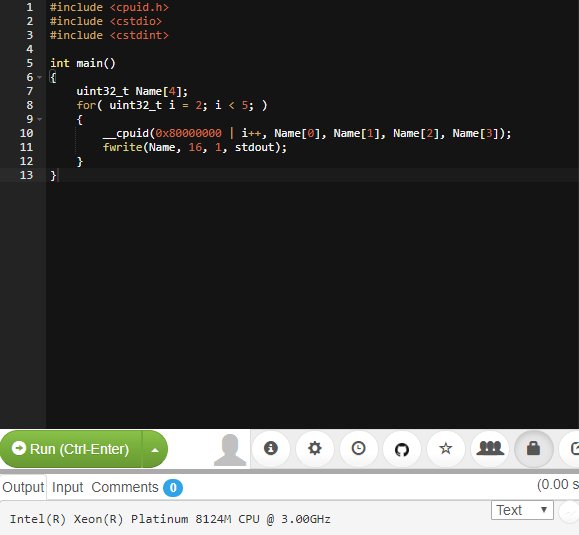Switch to the Input tab

point(68,487)
